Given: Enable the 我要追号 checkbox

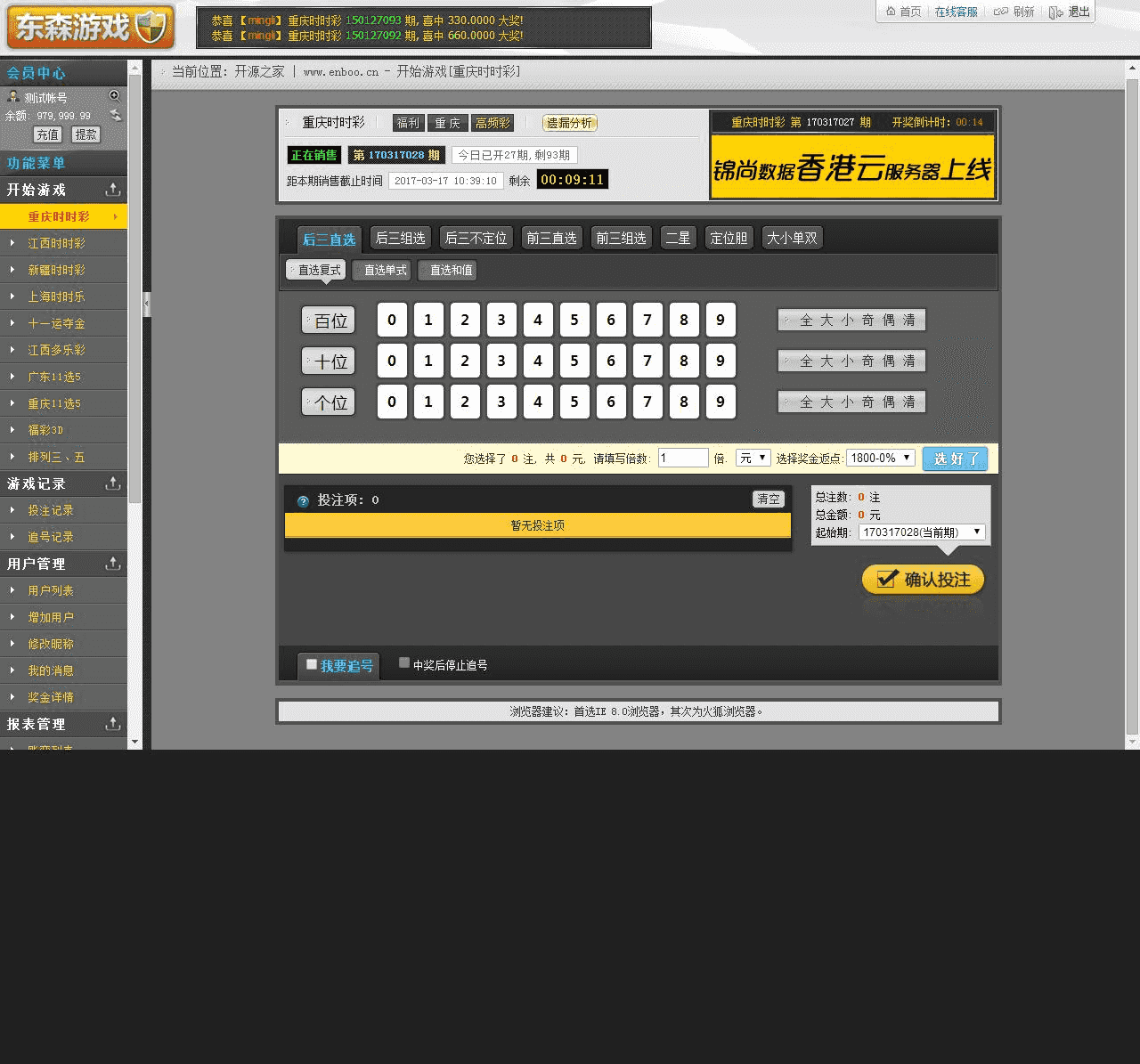Looking at the screenshot, I should [312, 664].
